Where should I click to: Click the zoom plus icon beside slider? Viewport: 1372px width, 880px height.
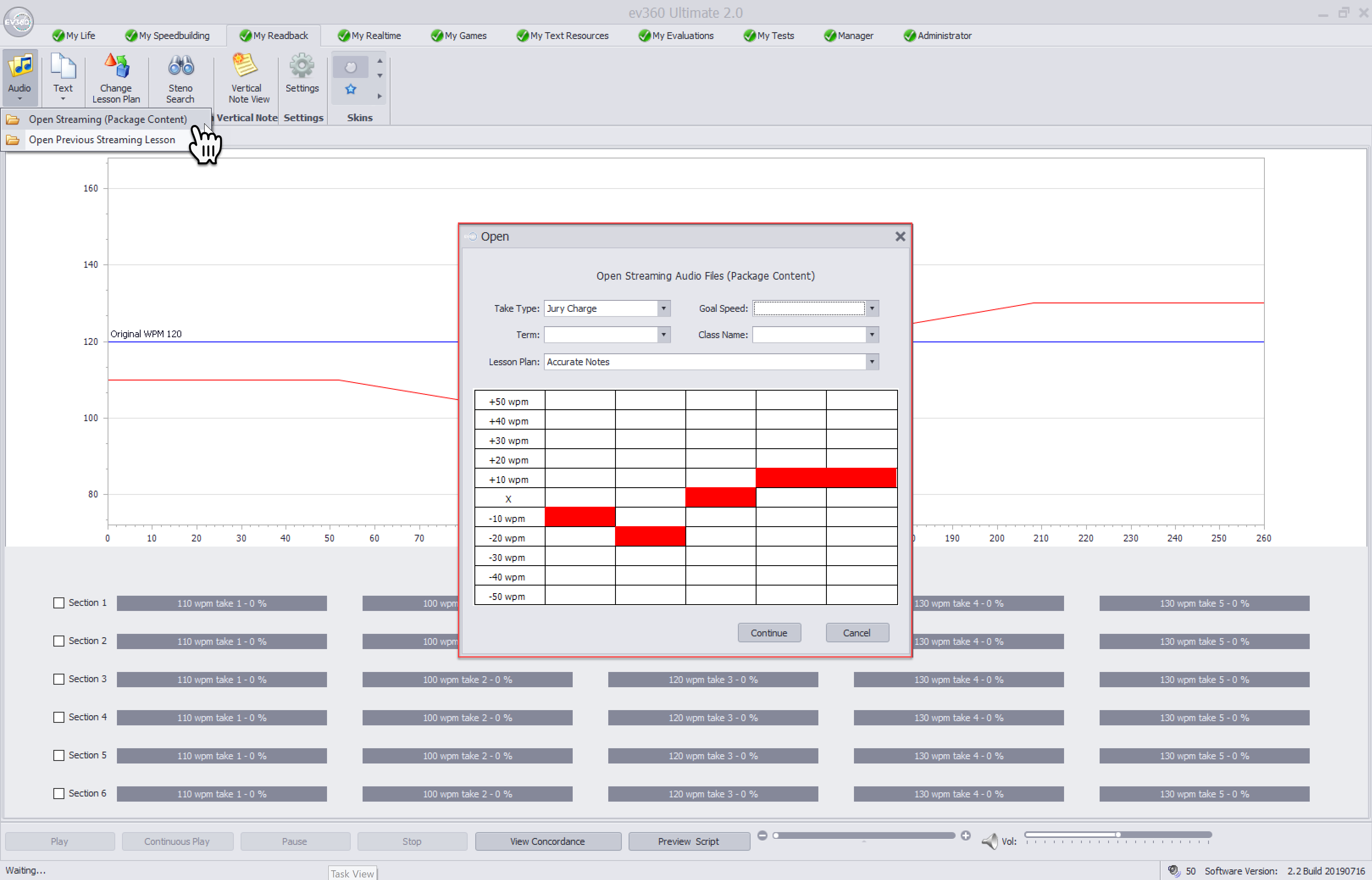(965, 836)
